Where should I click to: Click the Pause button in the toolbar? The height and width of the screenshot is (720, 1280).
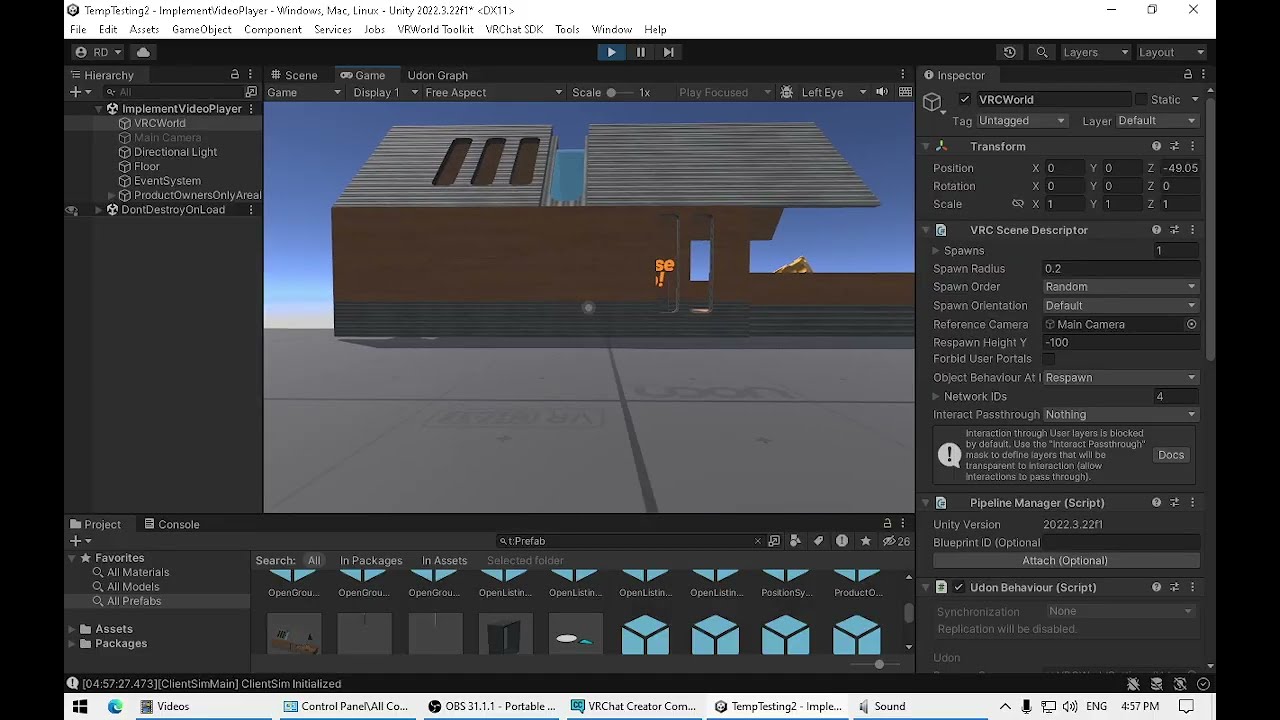[640, 52]
